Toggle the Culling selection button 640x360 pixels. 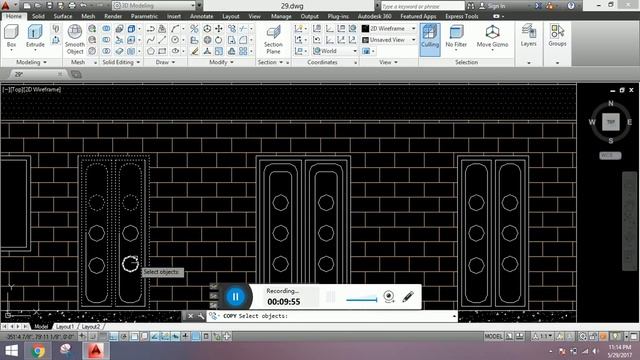click(x=430, y=39)
